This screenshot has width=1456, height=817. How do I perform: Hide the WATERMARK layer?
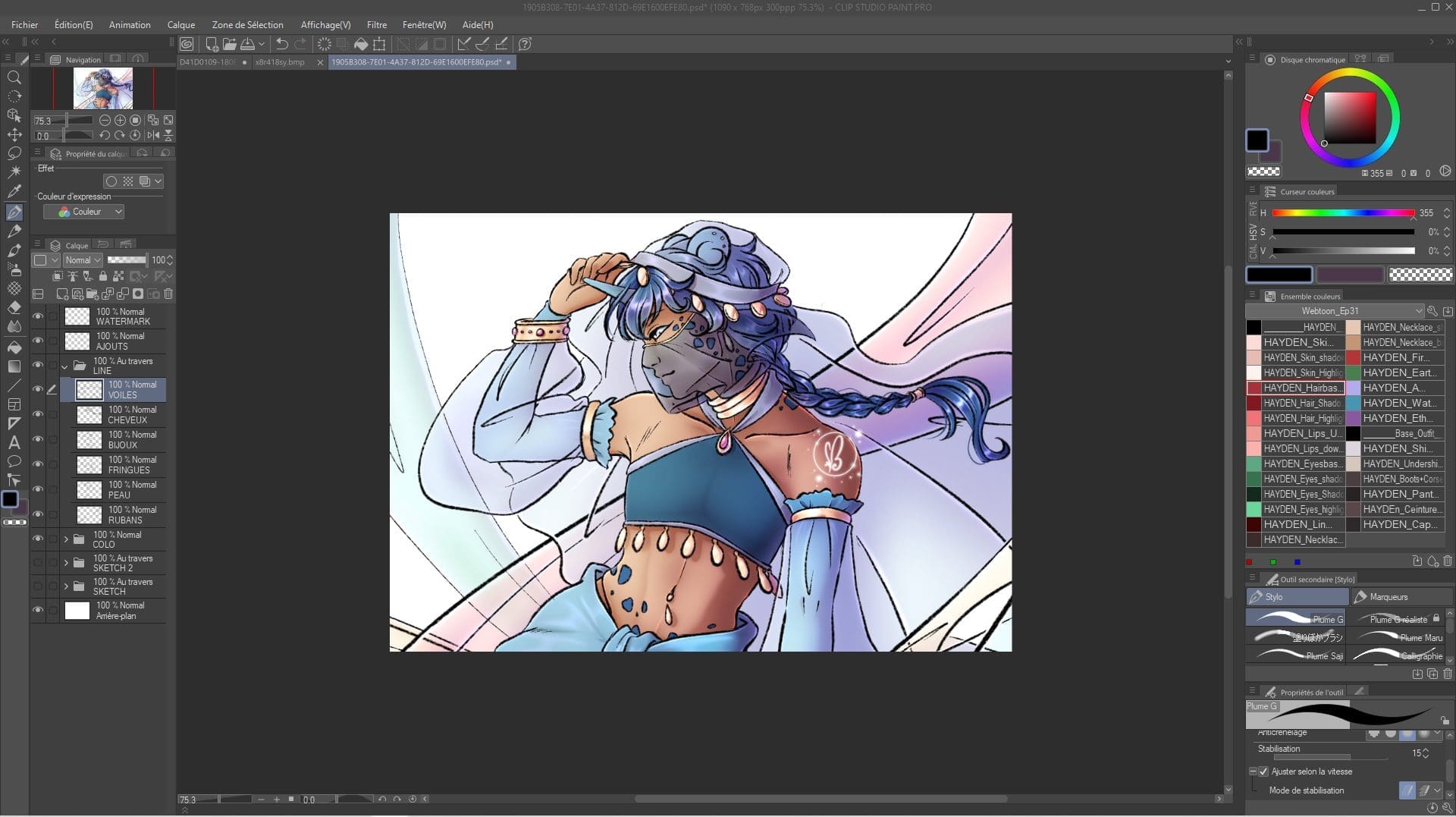tap(37, 316)
